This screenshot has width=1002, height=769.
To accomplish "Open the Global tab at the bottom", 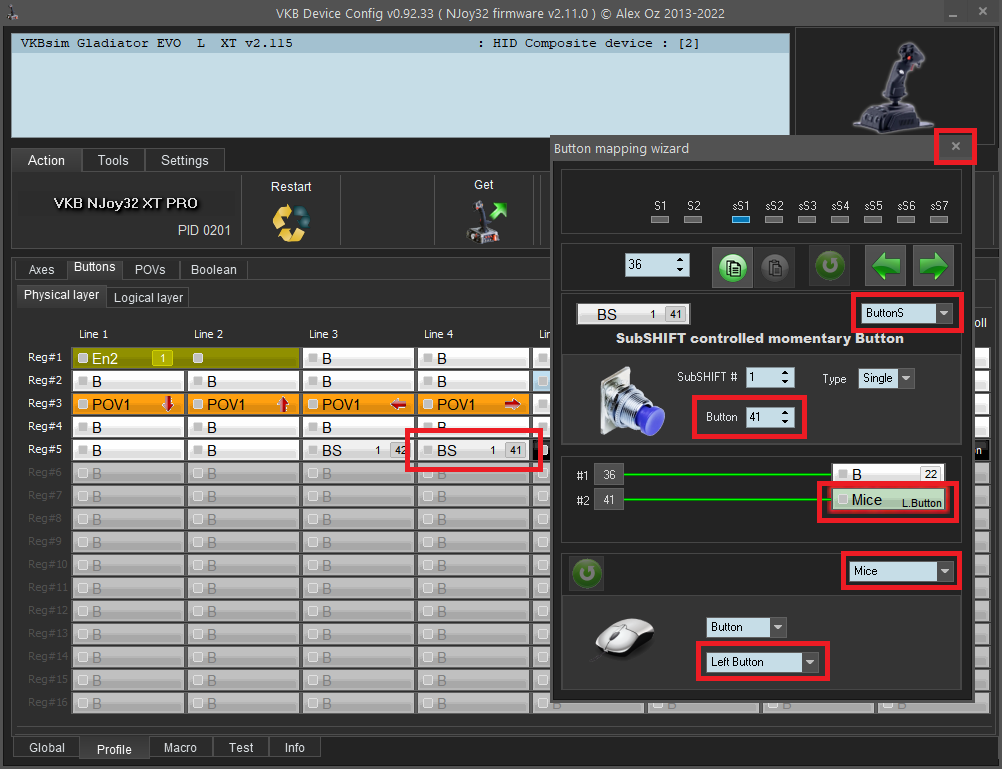I will 47,748.
